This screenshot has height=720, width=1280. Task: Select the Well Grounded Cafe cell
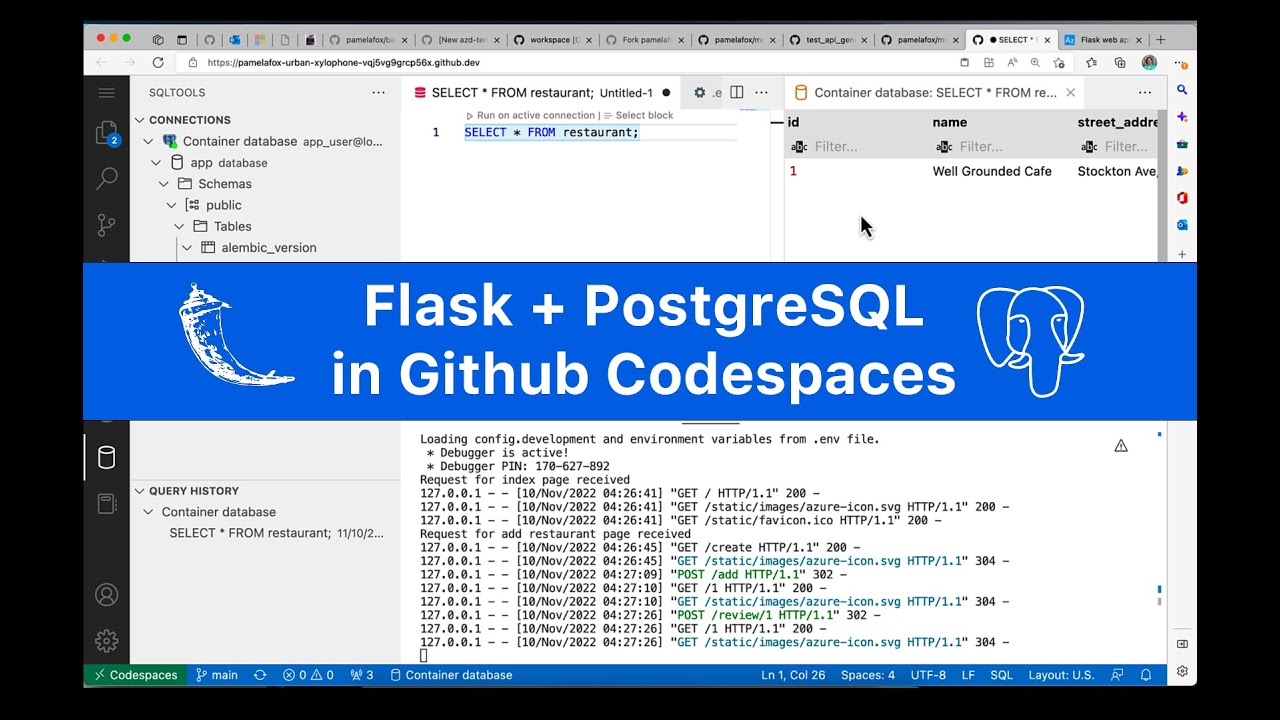(992, 171)
